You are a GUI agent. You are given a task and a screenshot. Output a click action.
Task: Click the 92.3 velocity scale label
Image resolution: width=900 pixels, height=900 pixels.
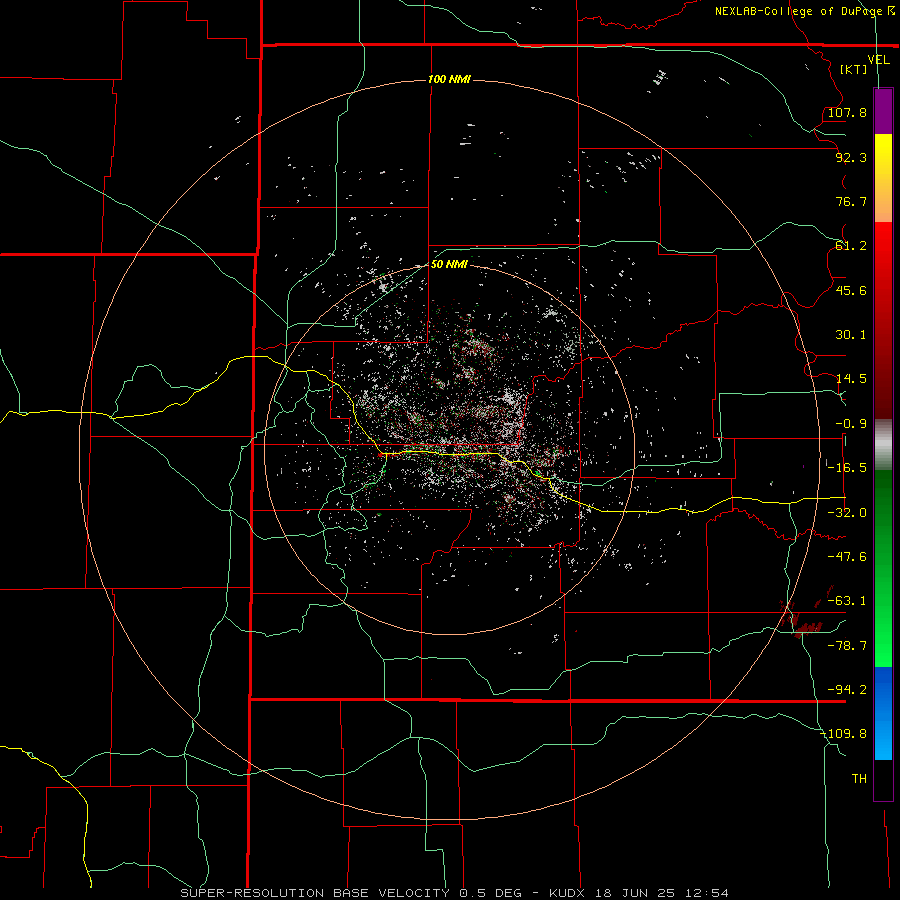coord(851,157)
